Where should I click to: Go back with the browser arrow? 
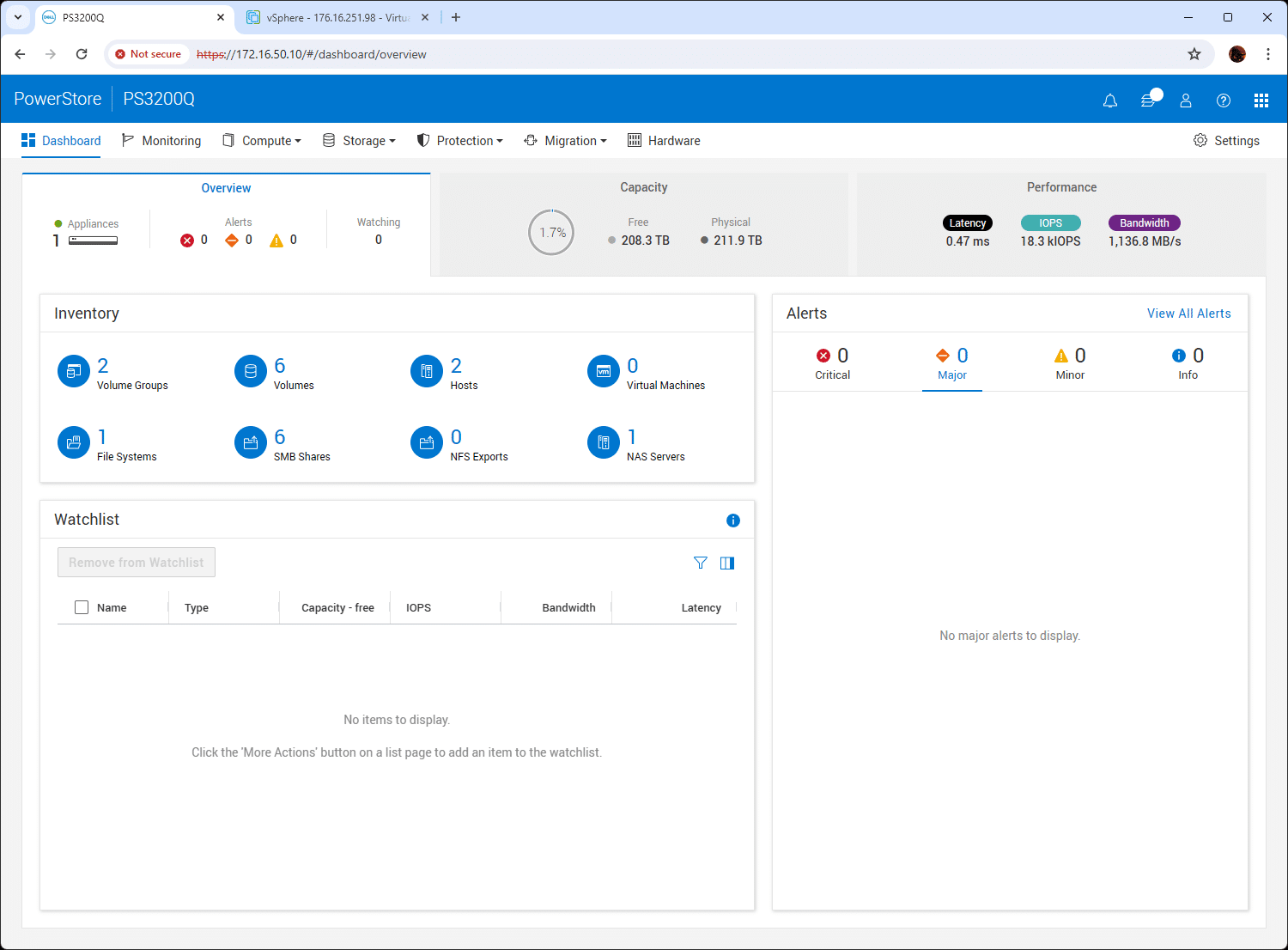tap(20, 54)
